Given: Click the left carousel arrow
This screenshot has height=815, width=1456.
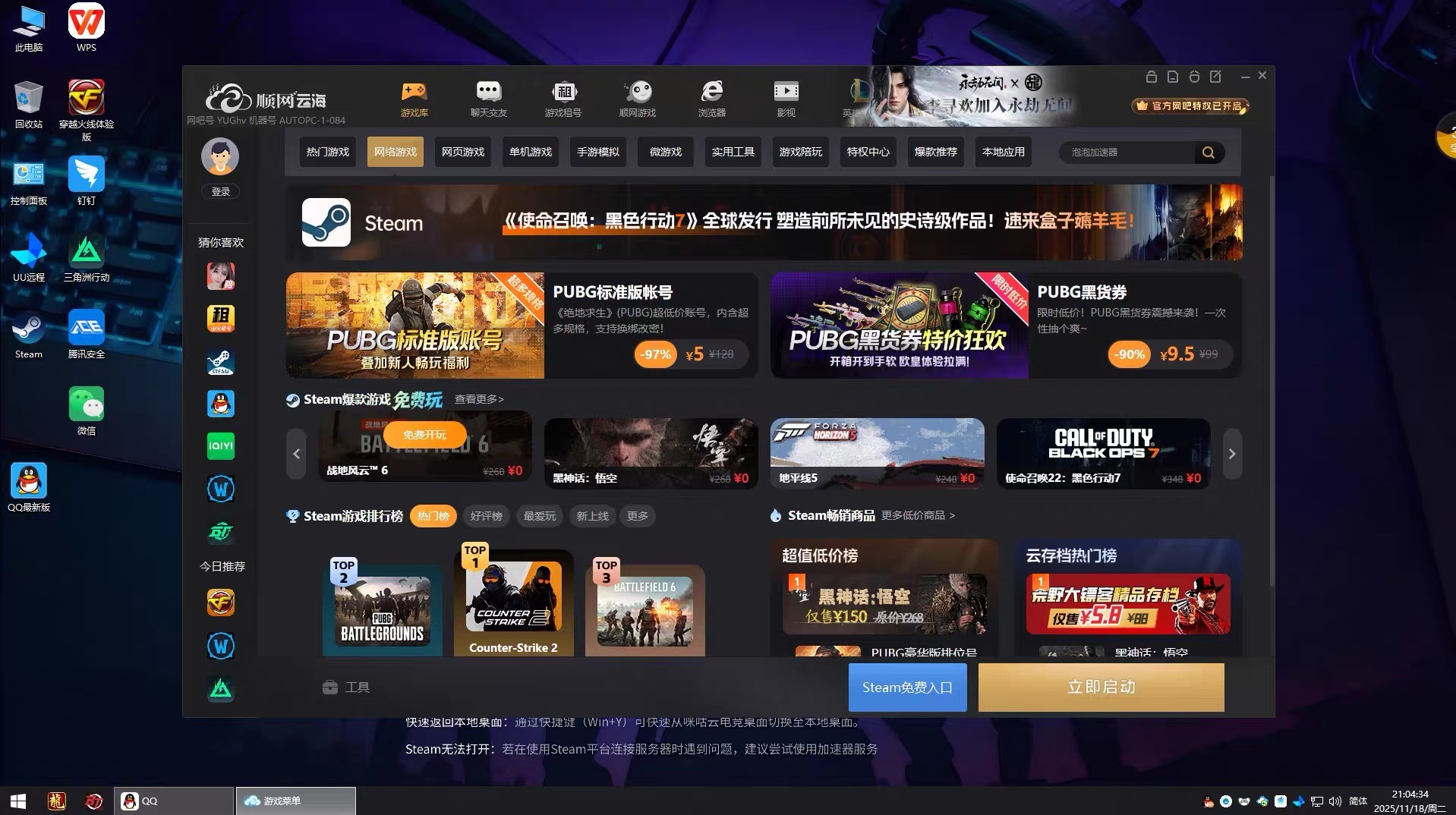Looking at the screenshot, I should [x=296, y=453].
